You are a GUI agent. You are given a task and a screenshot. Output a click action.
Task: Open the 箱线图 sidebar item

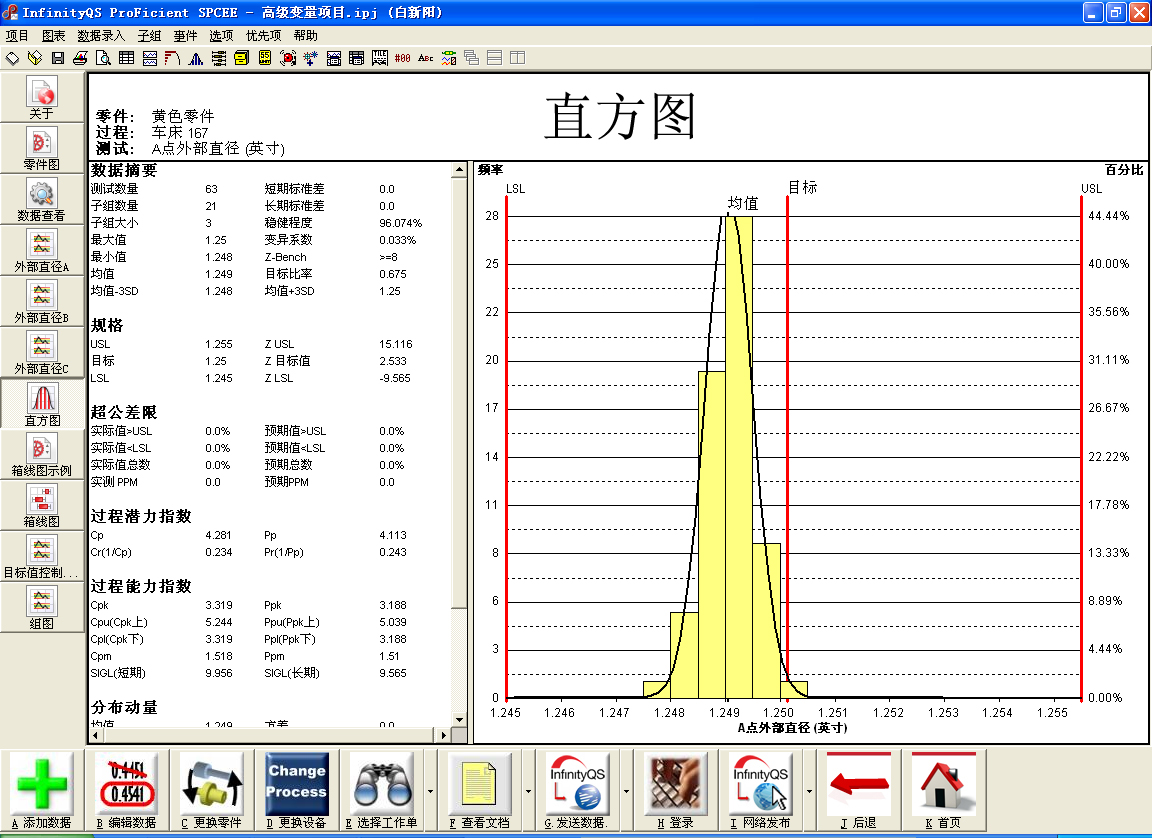pyautogui.click(x=42, y=505)
